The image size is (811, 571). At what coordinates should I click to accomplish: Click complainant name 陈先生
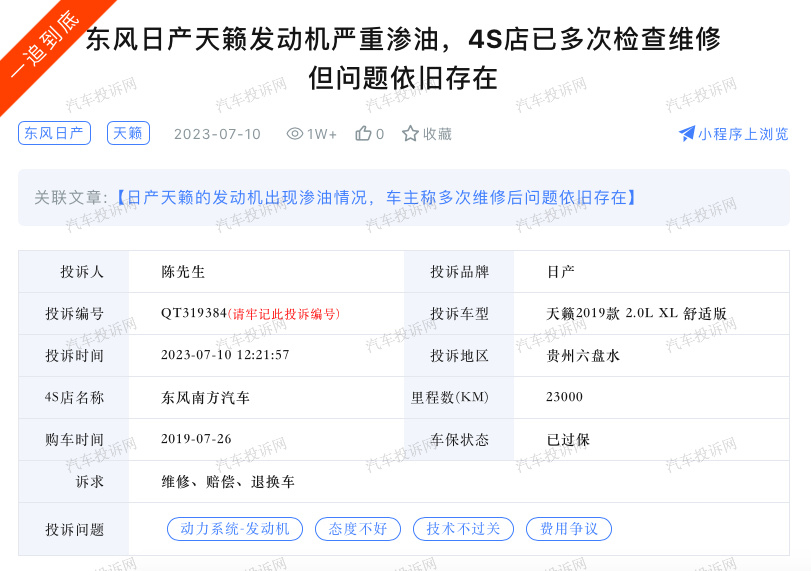(x=183, y=272)
